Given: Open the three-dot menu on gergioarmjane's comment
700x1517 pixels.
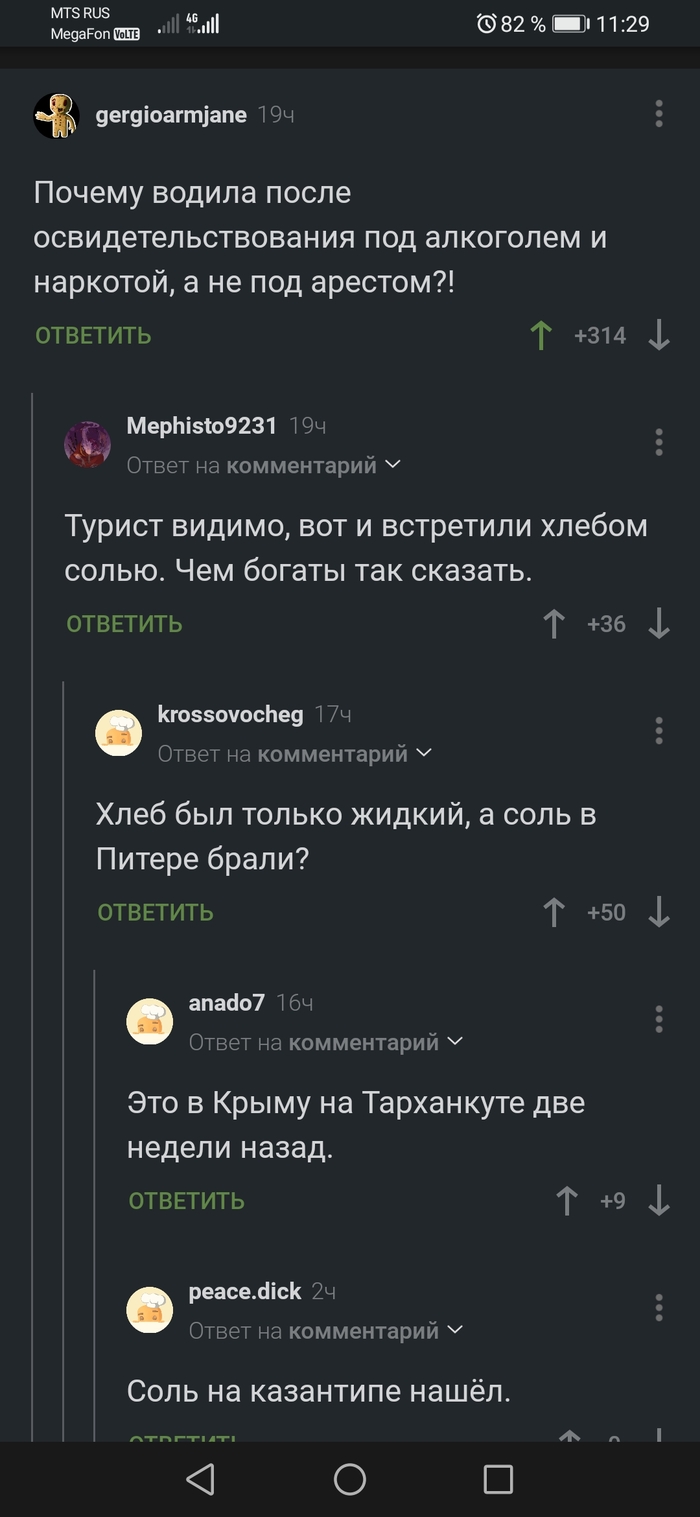Looking at the screenshot, I should coord(659,113).
